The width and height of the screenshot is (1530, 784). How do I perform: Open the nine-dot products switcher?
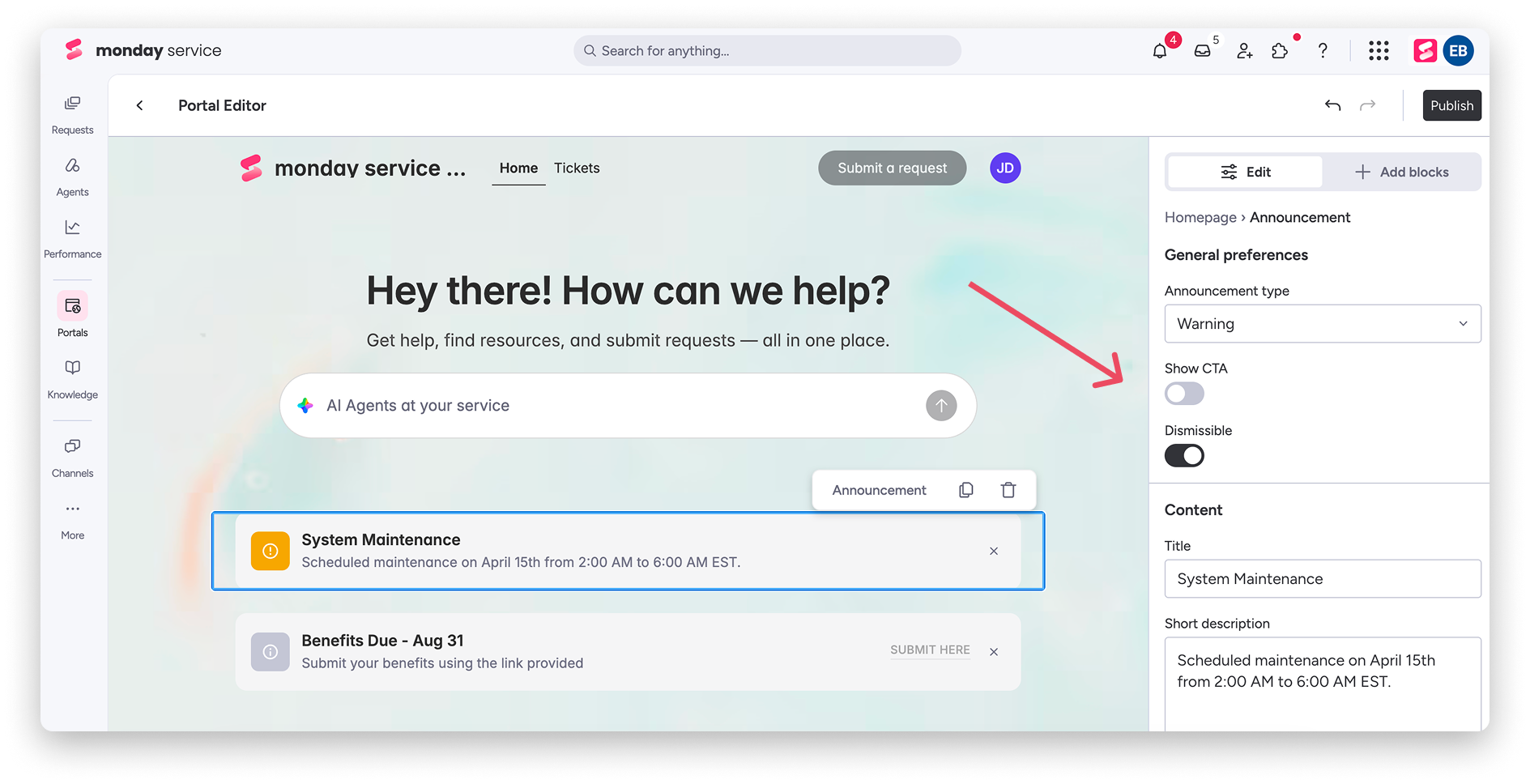(1379, 51)
